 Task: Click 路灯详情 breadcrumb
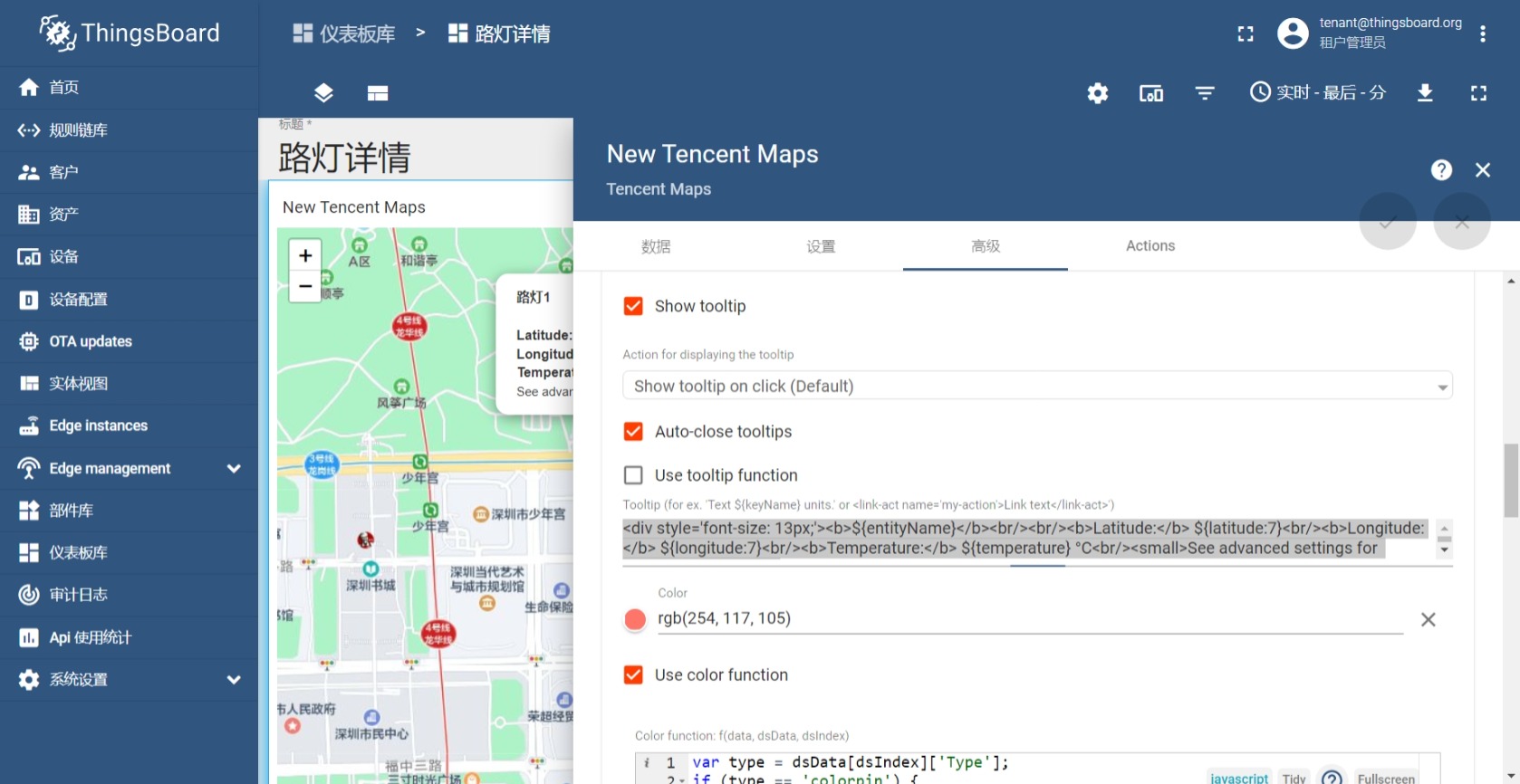point(499,34)
